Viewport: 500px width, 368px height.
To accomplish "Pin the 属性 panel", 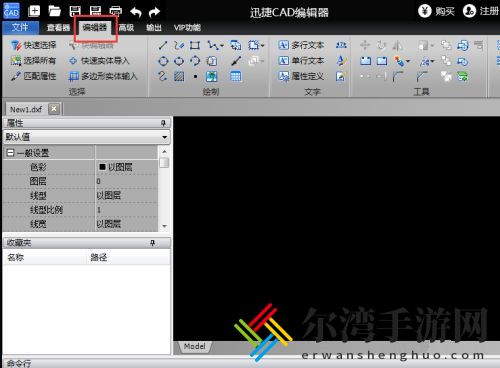I will point(163,123).
